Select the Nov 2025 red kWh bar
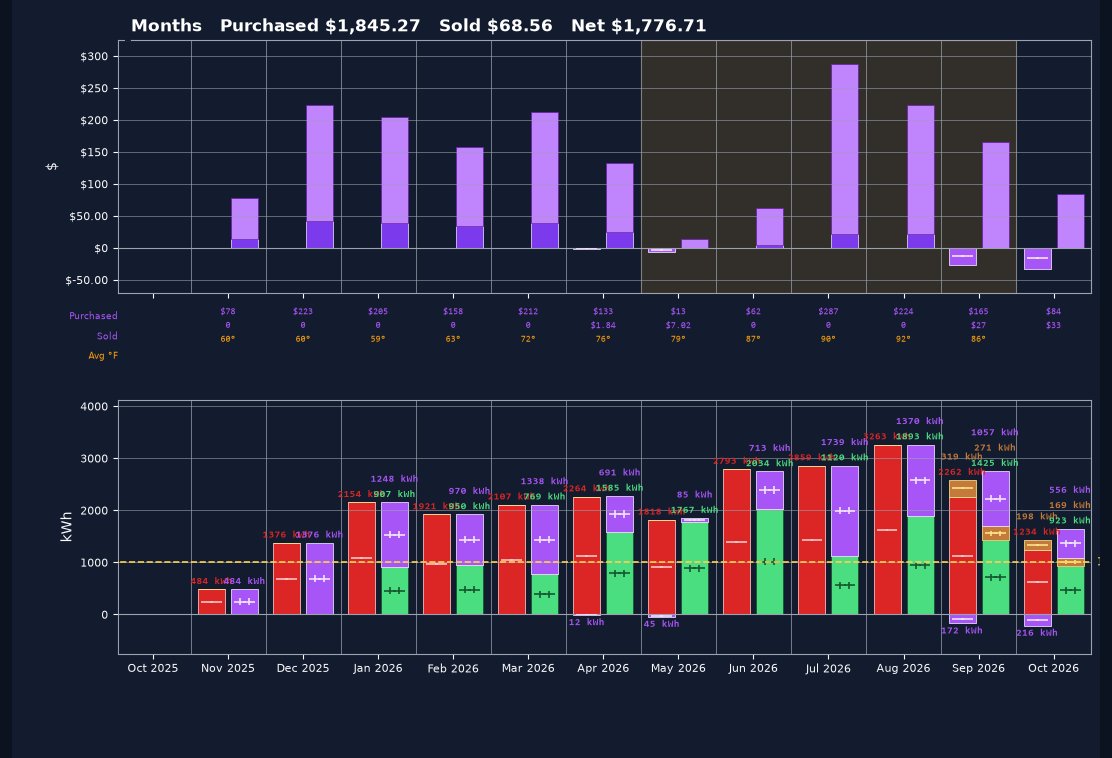The image size is (1112, 758). (x=211, y=602)
